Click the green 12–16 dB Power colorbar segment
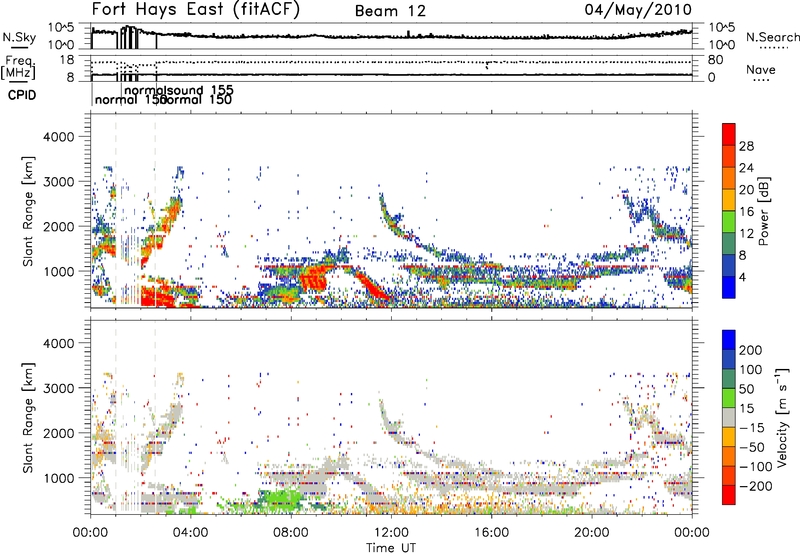This screenshot has height=554, width=800. pos(729,222)
